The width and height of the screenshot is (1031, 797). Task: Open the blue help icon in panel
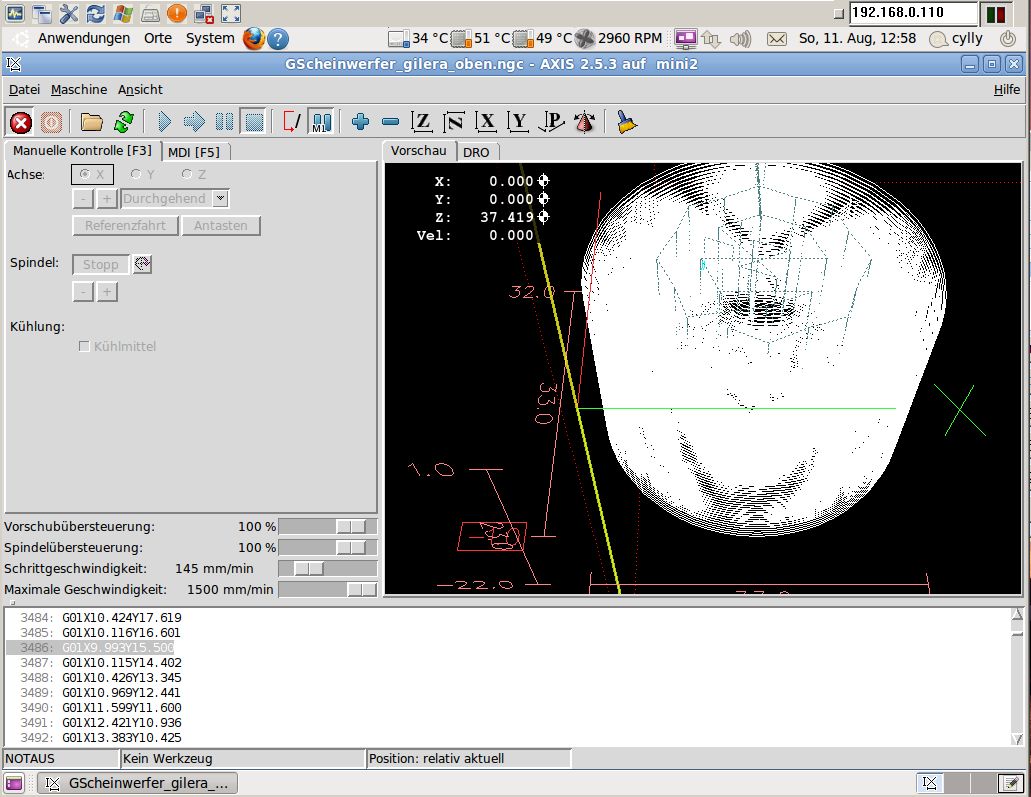click(278, 39)
